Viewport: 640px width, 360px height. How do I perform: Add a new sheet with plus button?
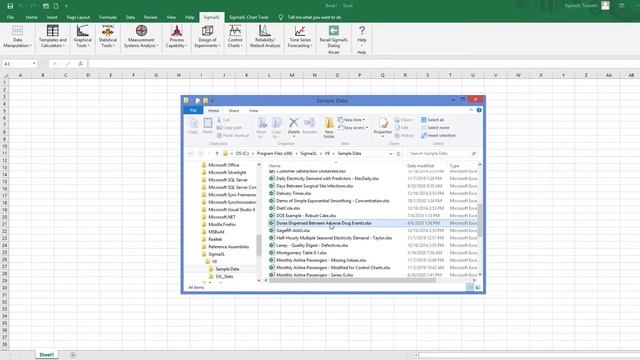[73, 355]
